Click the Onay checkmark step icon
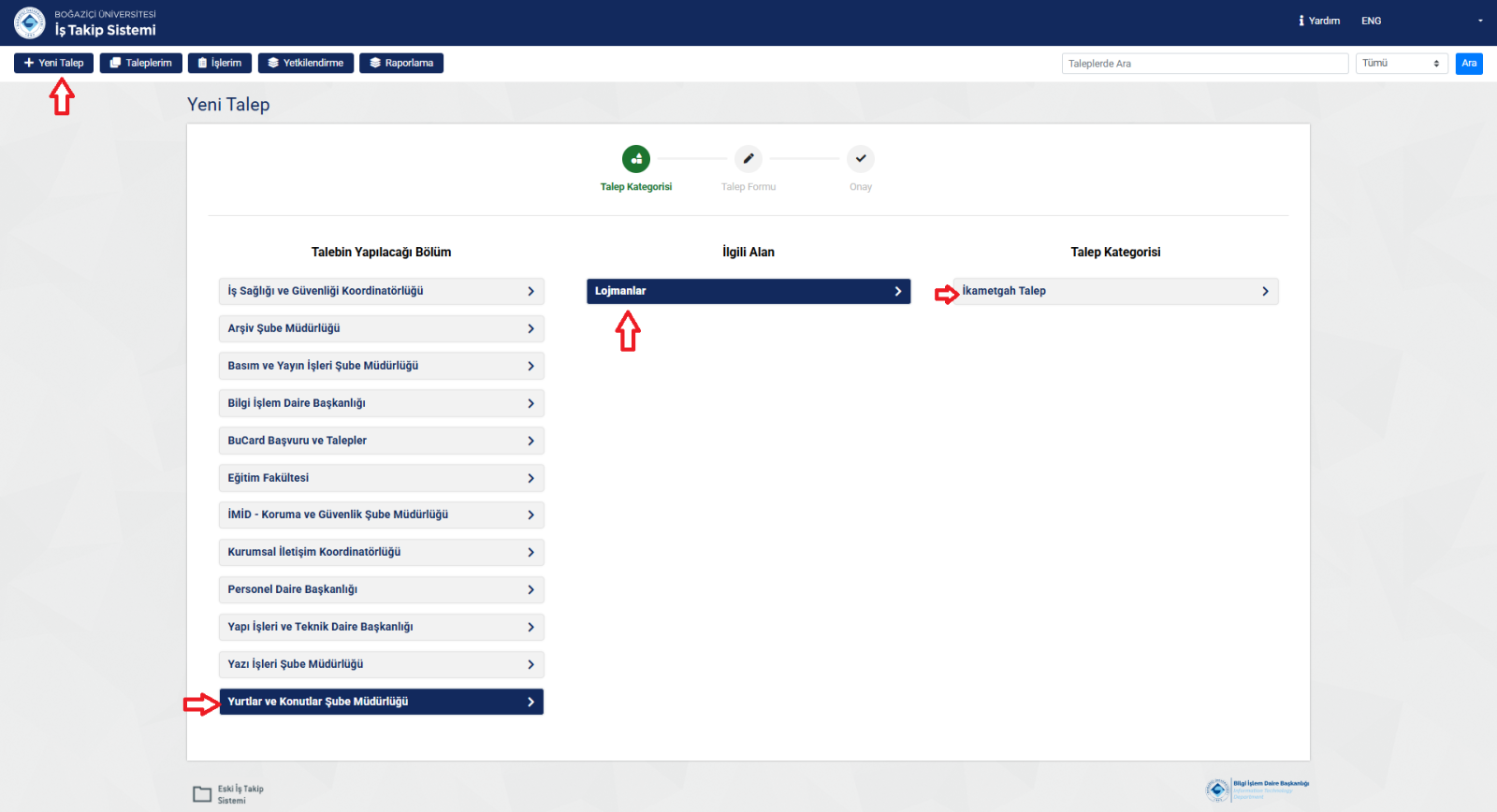 861,159
